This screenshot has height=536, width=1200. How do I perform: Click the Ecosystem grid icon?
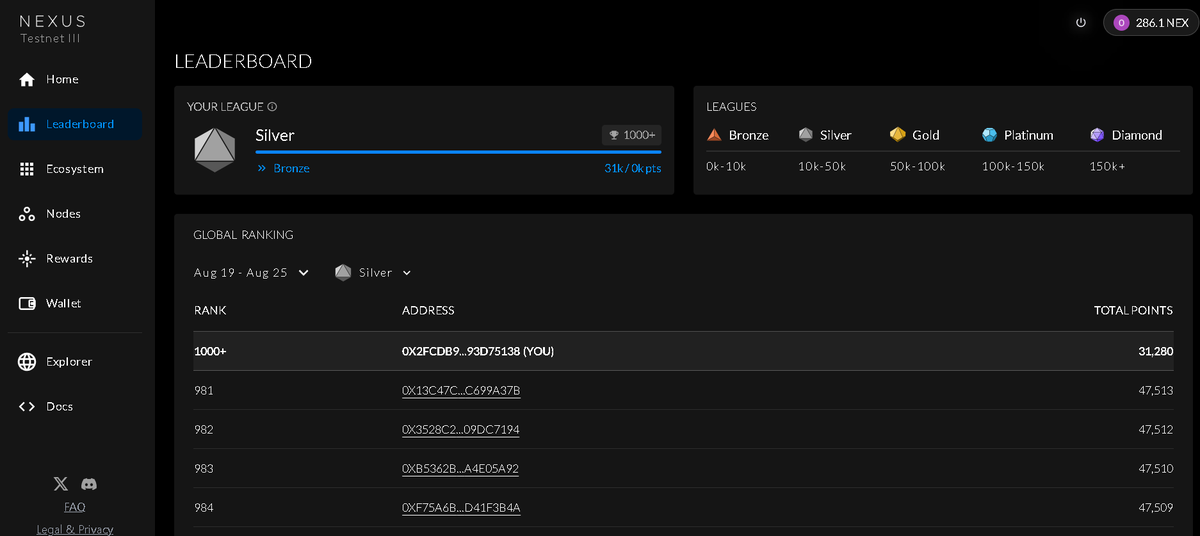coord(27,169)
